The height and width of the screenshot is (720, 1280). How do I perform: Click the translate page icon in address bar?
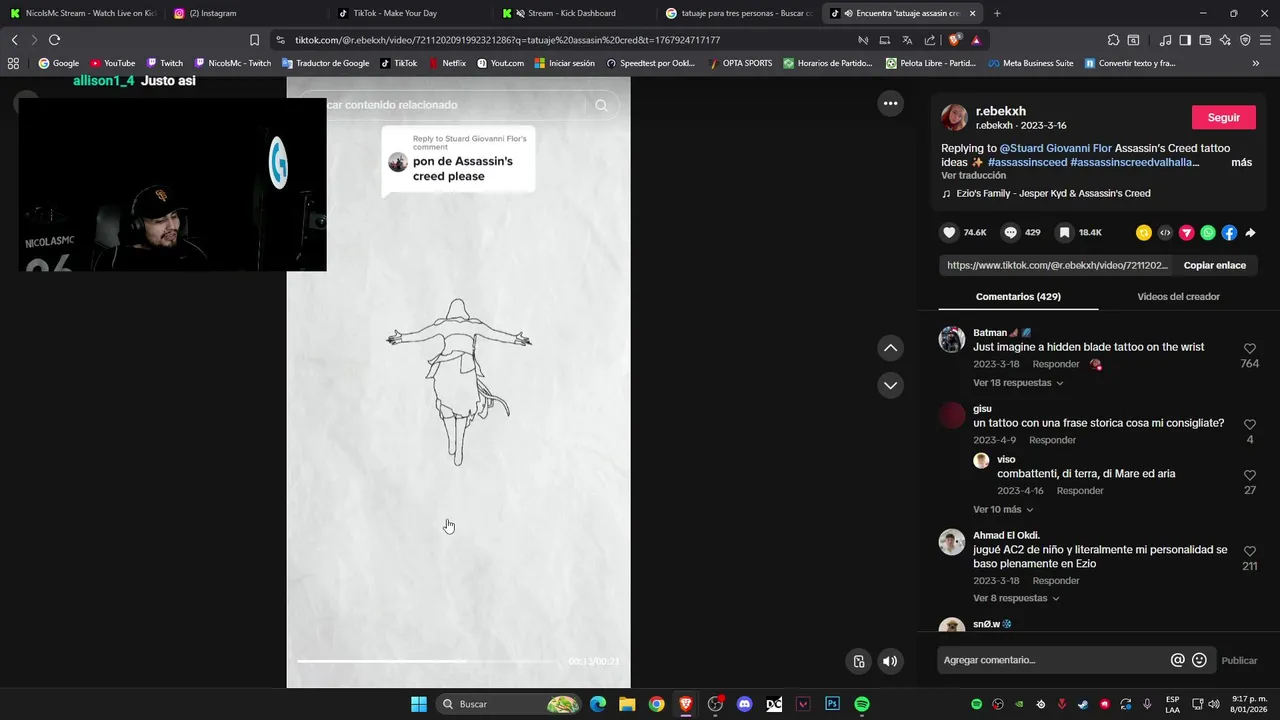coord(907,40)
